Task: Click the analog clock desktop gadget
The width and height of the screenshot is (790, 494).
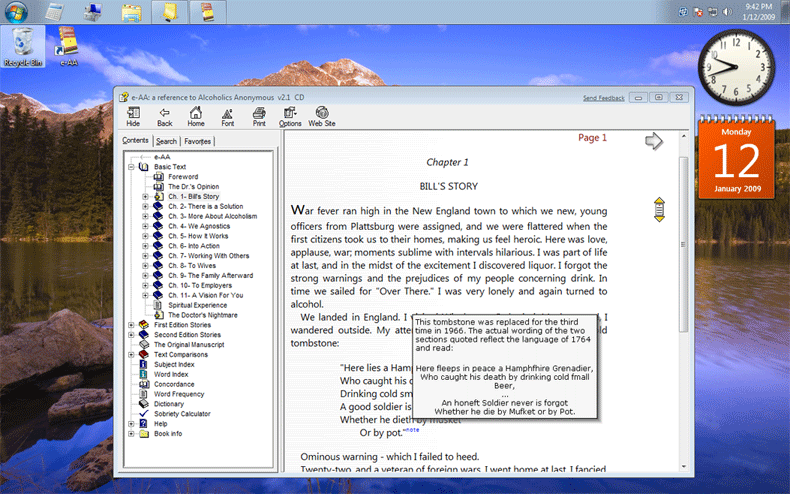Action: [x=736, y=67]
